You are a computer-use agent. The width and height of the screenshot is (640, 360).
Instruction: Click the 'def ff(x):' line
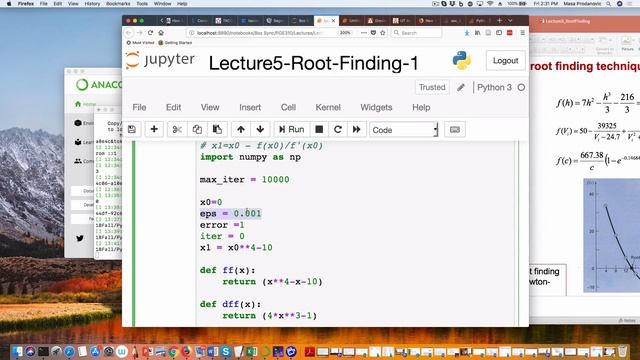point(227,270)
